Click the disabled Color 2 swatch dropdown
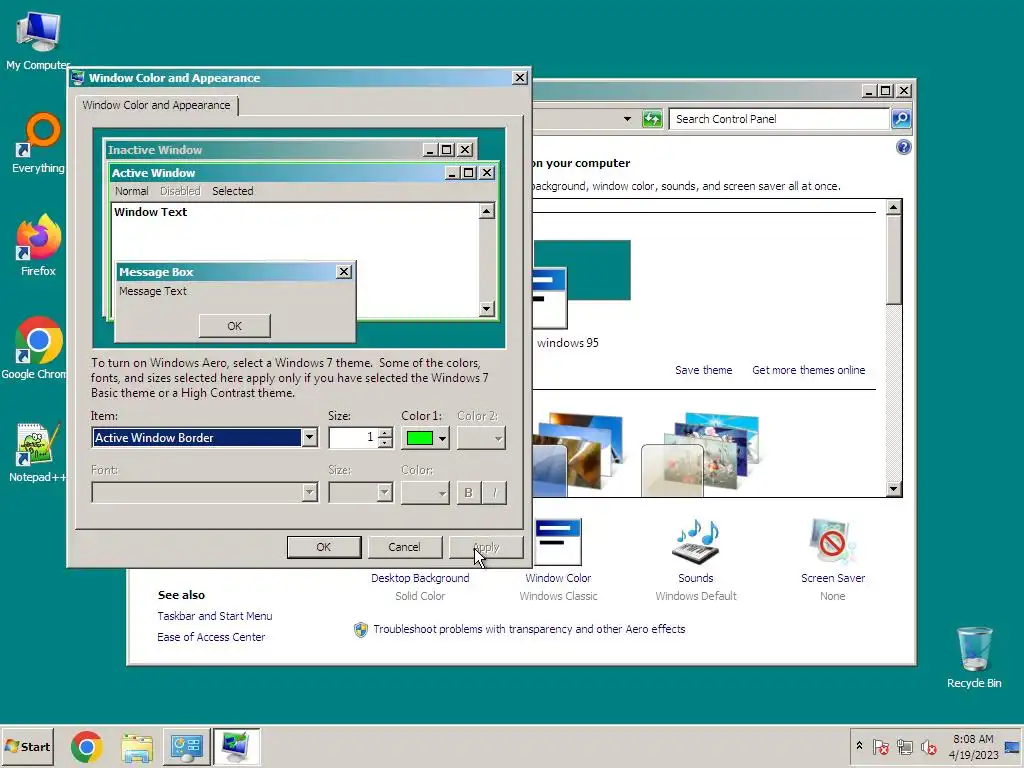 [481, 438]
